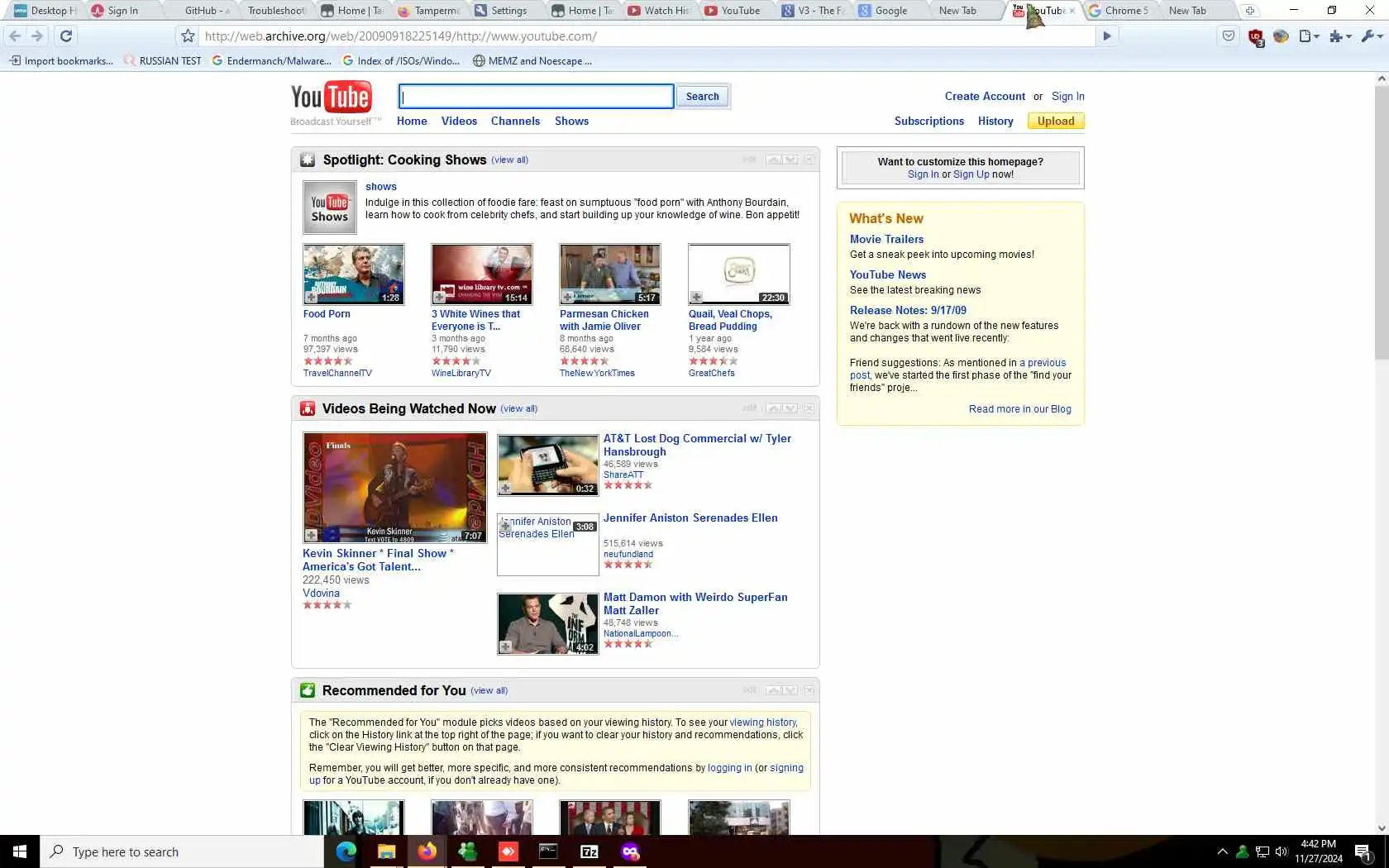1389x868 pixels.
Task: Click the Spotlight module star icon
Action: [x=308, y=160]
